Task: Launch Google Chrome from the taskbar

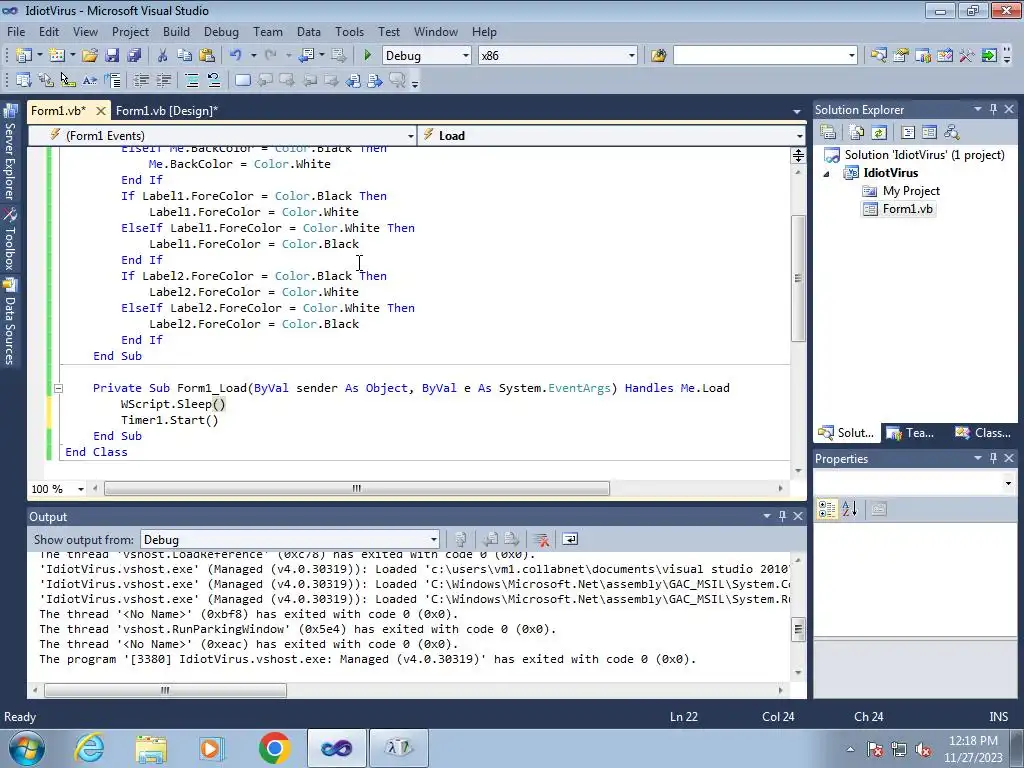Action: (274, 748)
